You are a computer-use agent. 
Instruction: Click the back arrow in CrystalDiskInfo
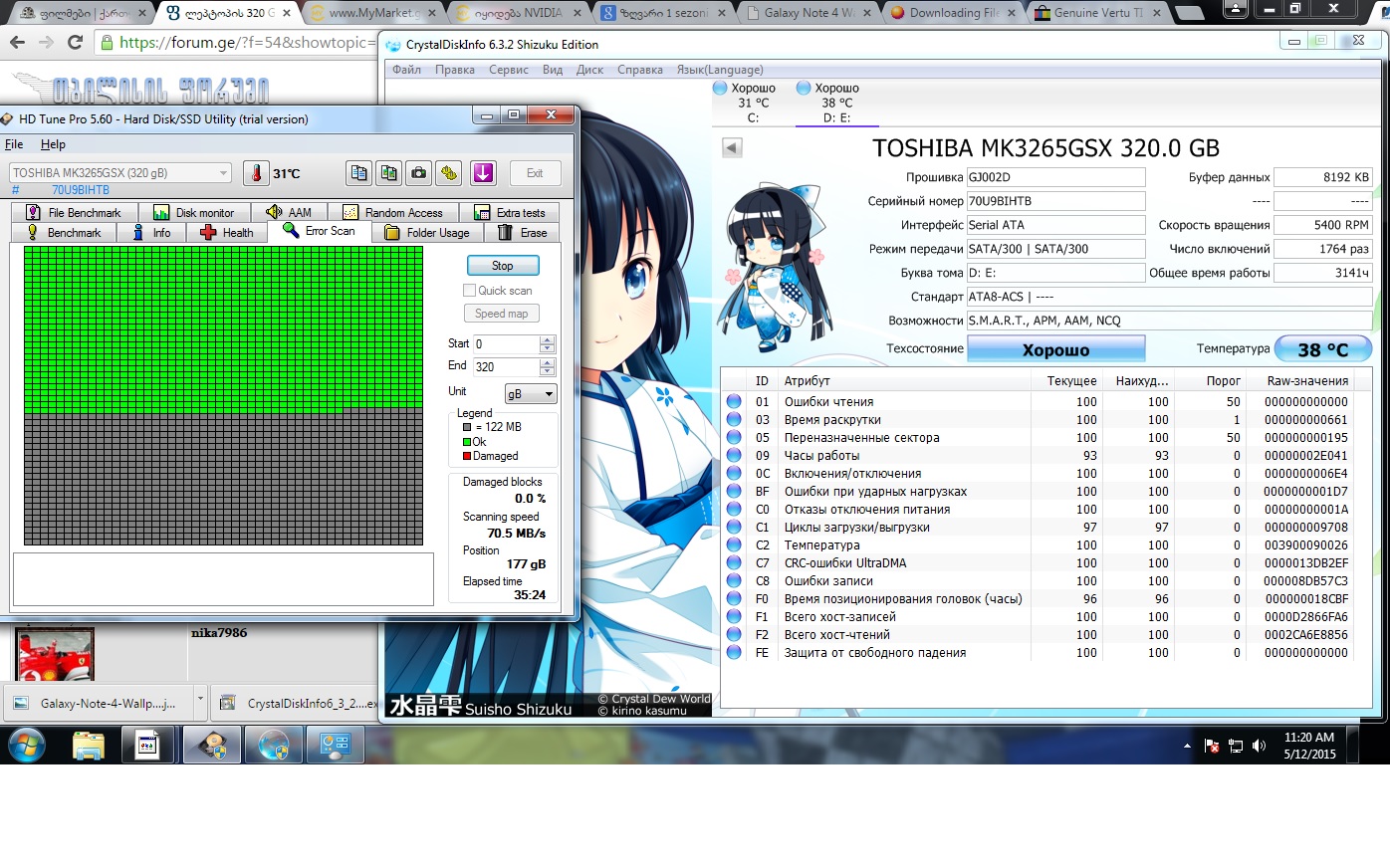coord(732,148)
